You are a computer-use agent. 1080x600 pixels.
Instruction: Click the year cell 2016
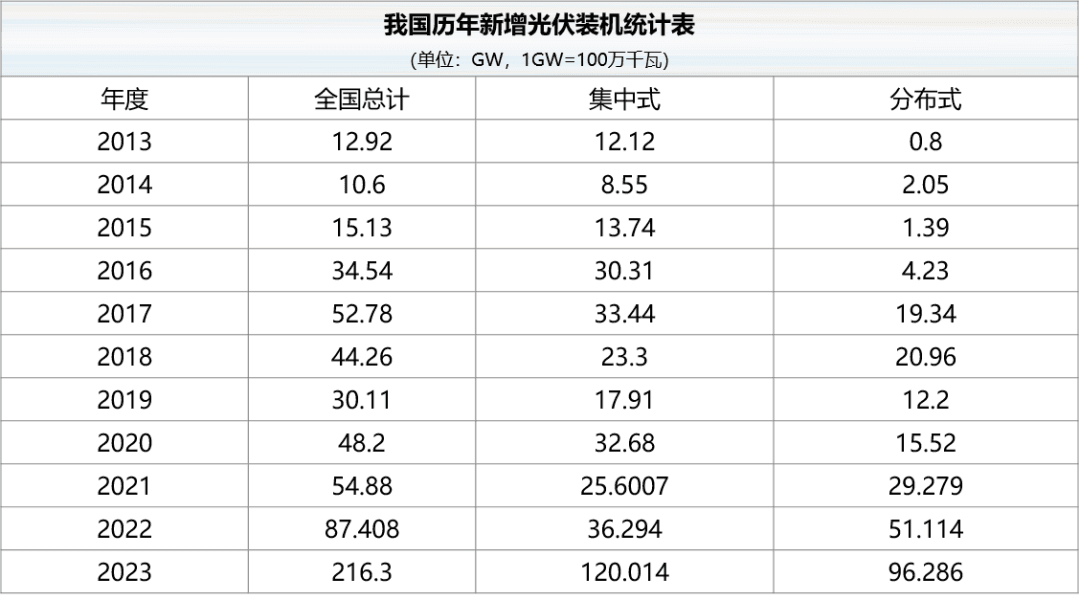coord(125,271)
